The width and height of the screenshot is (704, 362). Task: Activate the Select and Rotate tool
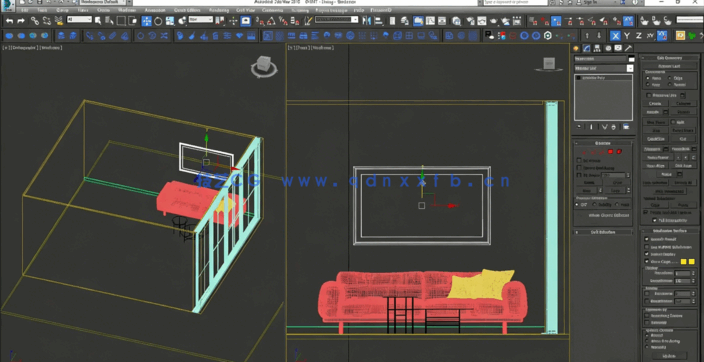pos(158,21)
